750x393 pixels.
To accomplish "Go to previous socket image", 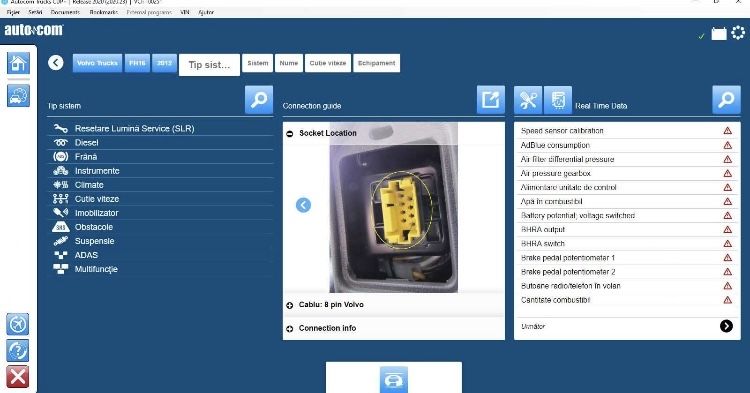I will coord(303,205).
